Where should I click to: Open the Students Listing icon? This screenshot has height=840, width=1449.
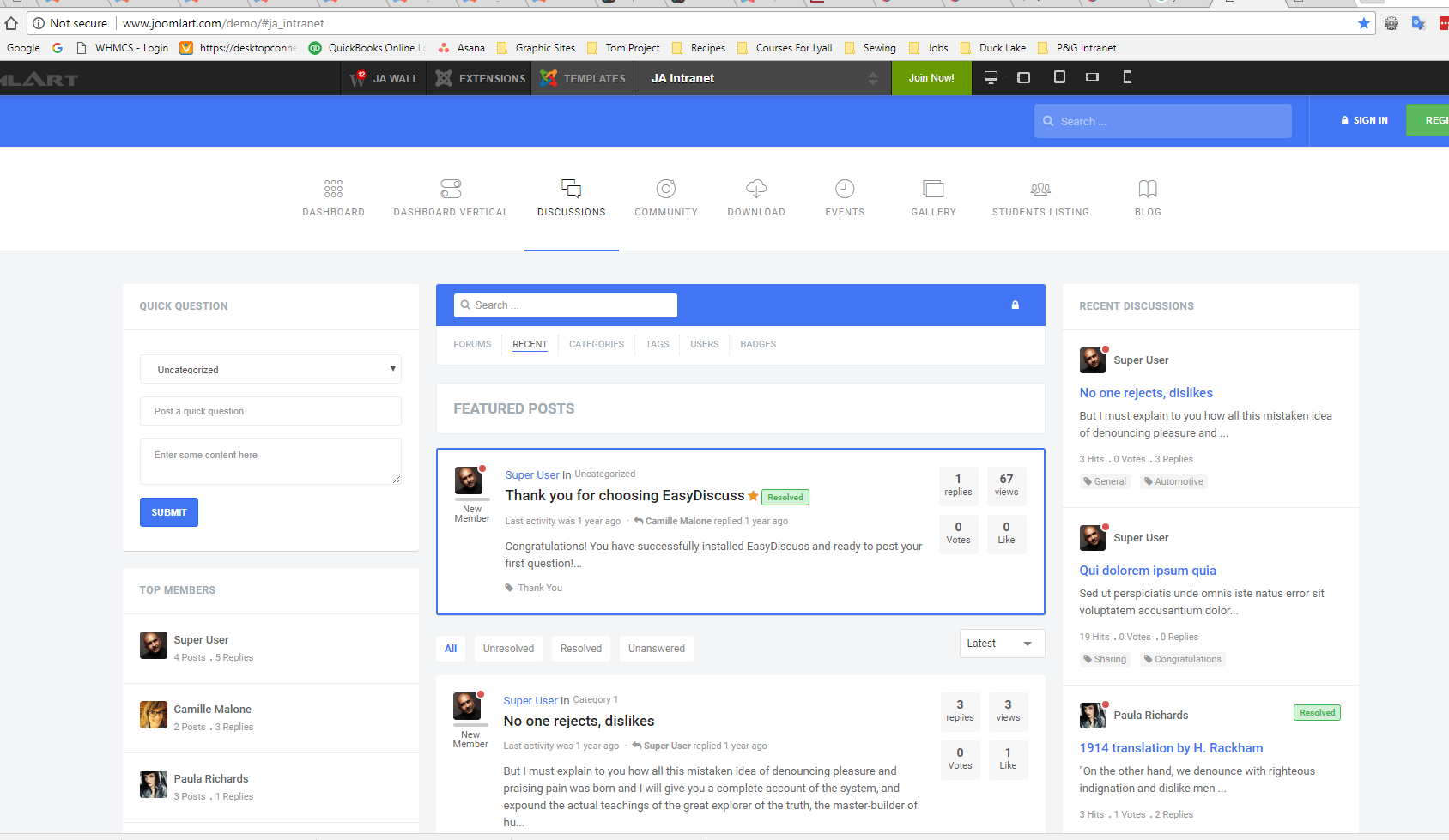click(1040, 189)
